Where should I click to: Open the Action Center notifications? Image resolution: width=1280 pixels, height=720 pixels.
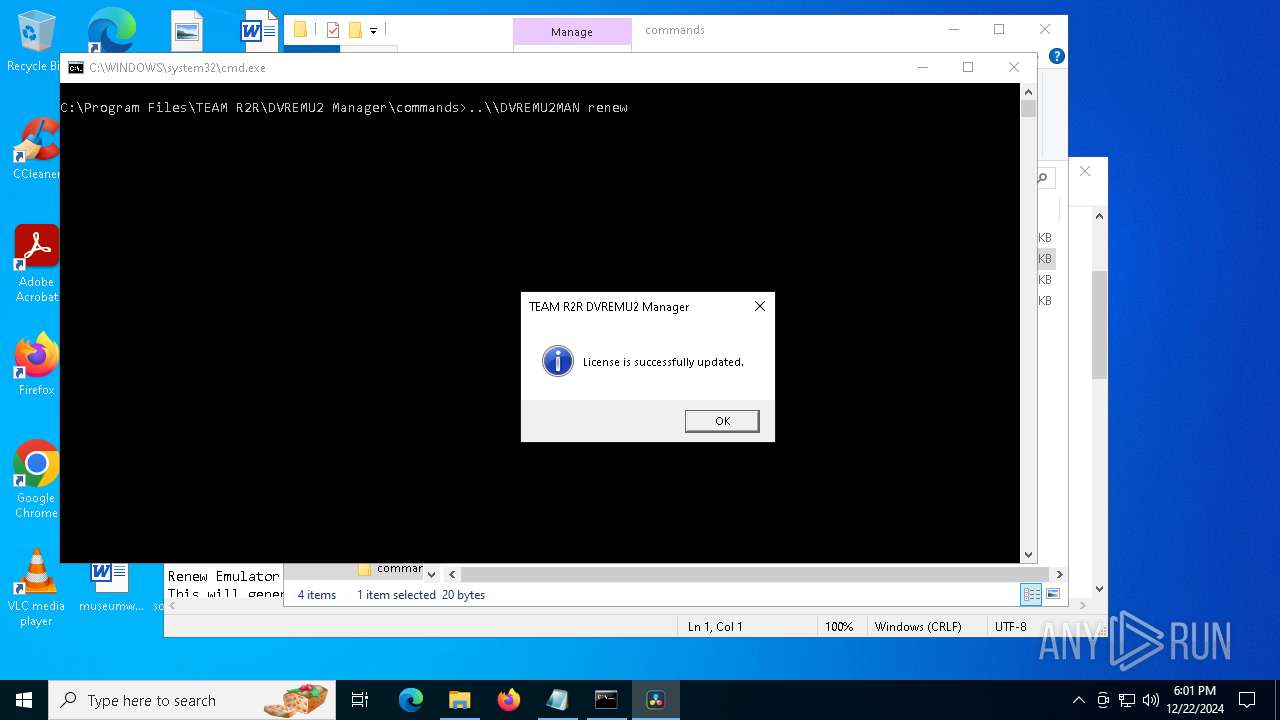[1247, 700]
